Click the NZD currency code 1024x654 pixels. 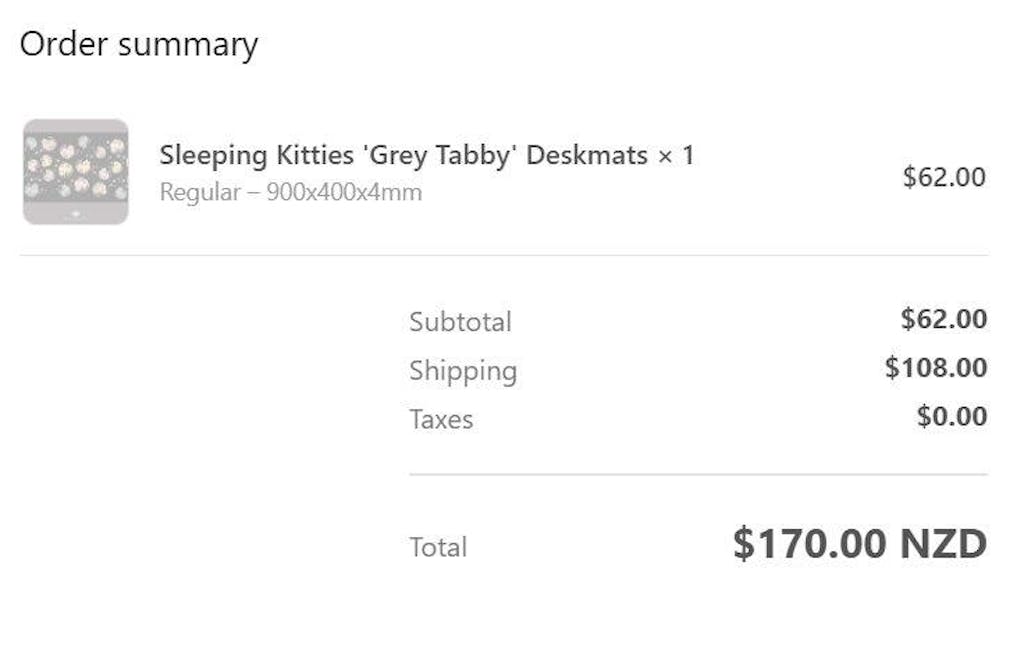[x=943, y=544]
